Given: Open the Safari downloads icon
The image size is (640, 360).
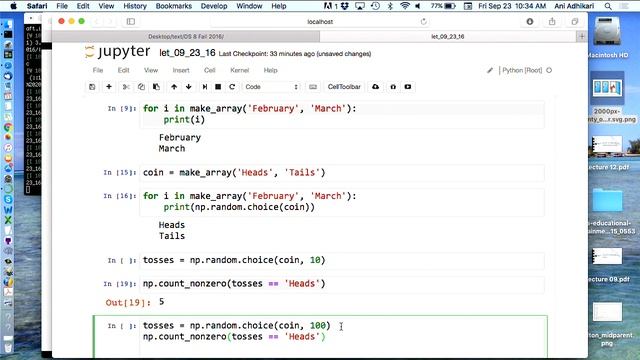Looking at the screenshot, I should 530,22.
